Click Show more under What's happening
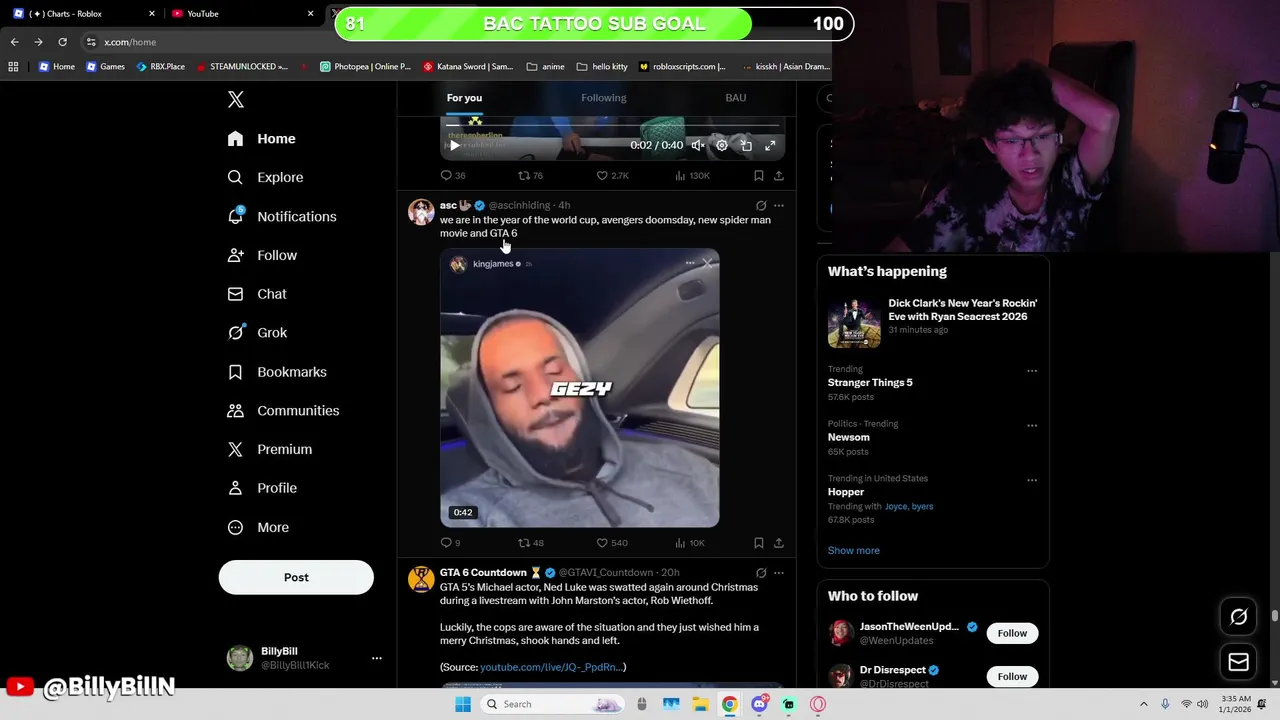 tap(854, 550)
